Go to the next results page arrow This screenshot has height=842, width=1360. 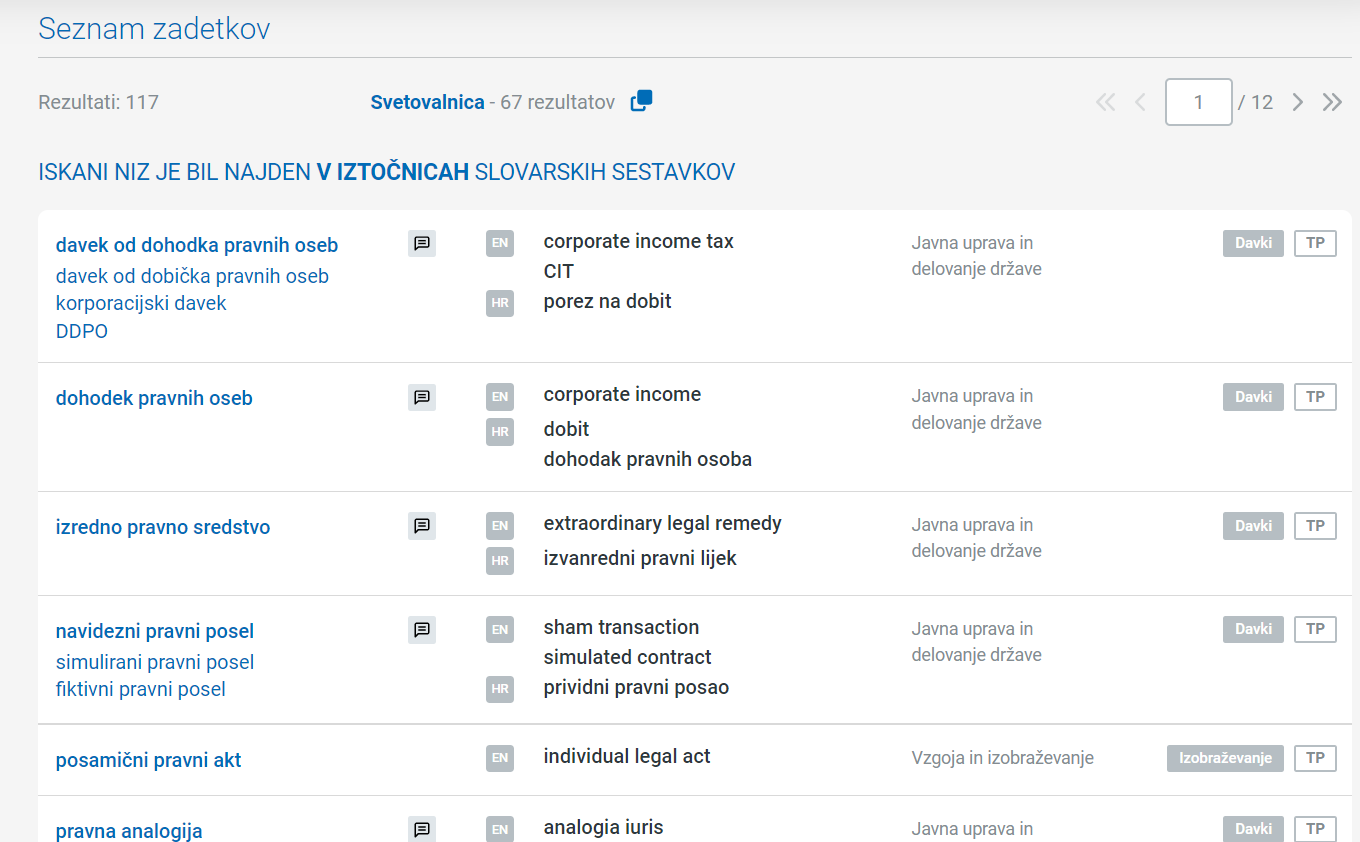[1298, 102]
